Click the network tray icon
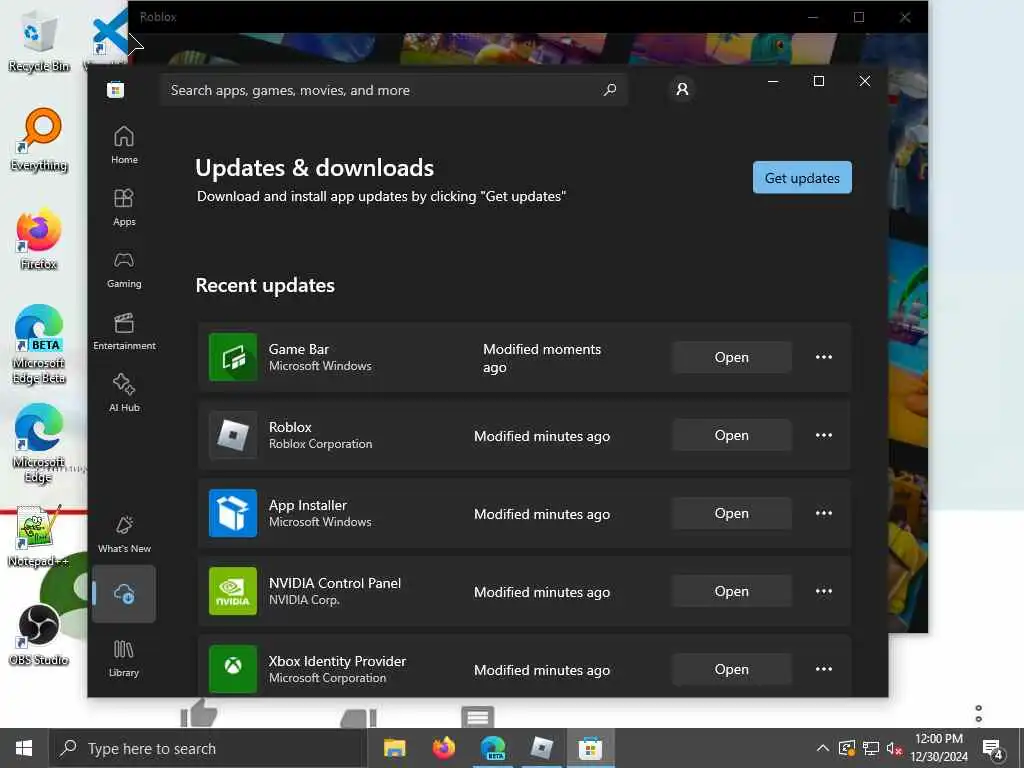Image resolution: width=1024 pixels, height=768 pixels. point(871,748)
